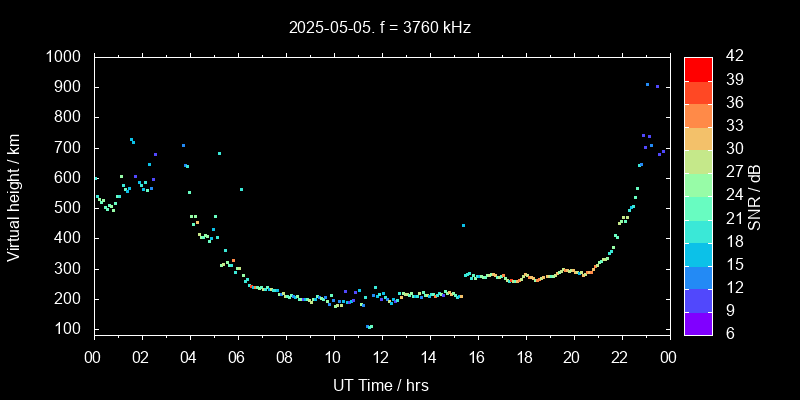
Task: Click the red 39–42 dB colorbar segment
Action: point(698,68)
